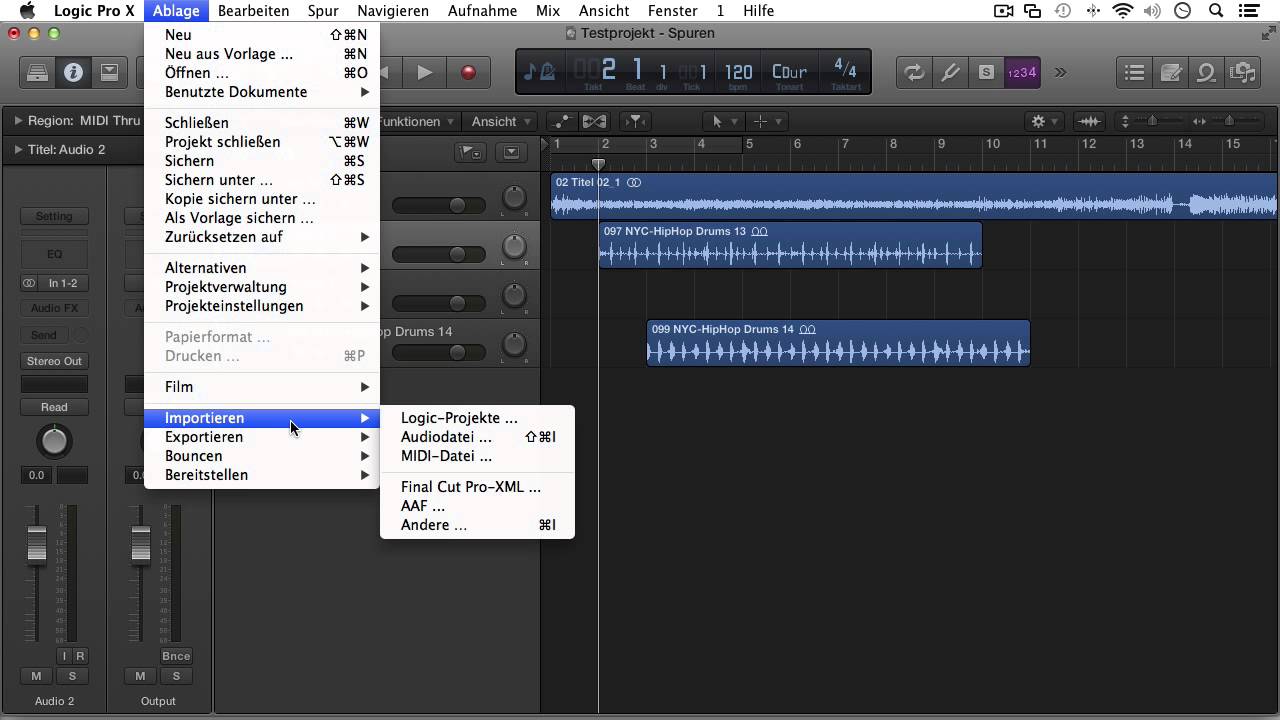Viewport: 1280px width, 720px height.
Task: Start playback with the Play button
Action: pos(424,73)
